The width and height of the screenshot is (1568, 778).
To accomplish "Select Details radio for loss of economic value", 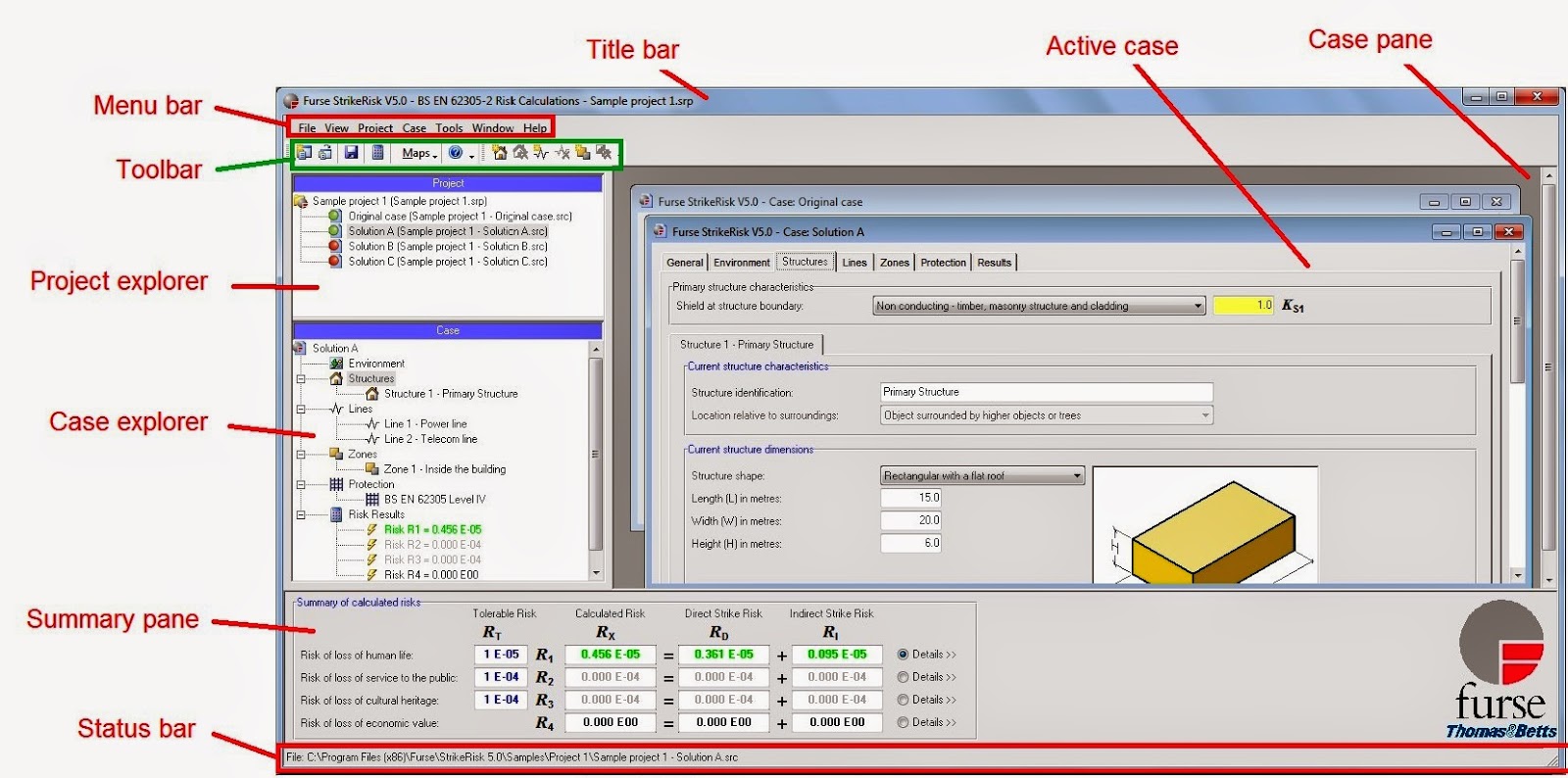I will click(x=904, y=722).
